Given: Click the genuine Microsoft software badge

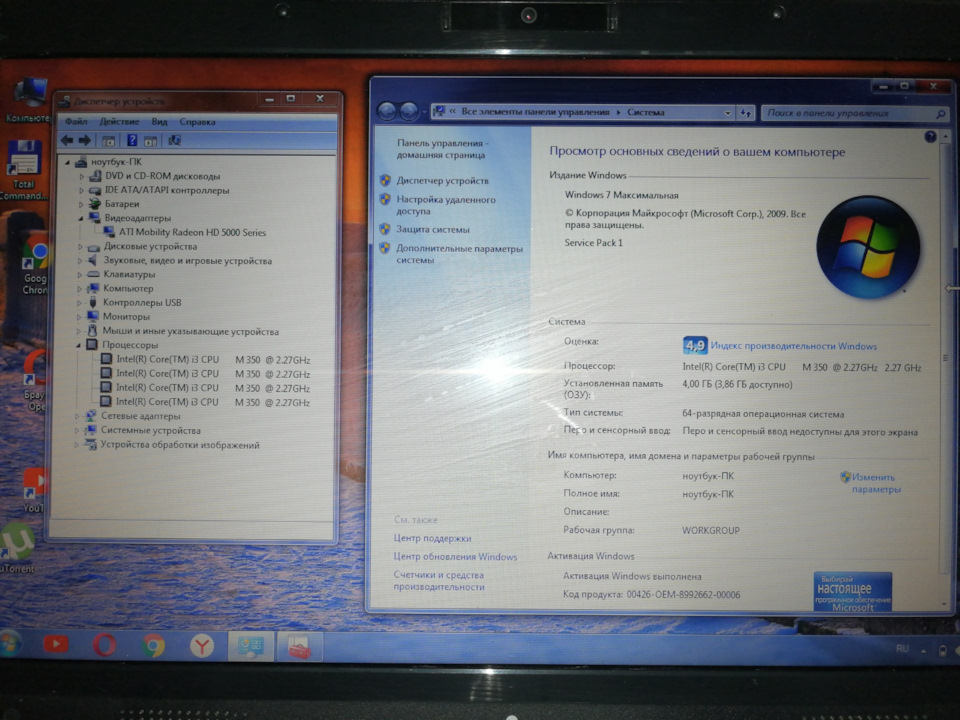Looking at the screenshot, I should [852, 591].
